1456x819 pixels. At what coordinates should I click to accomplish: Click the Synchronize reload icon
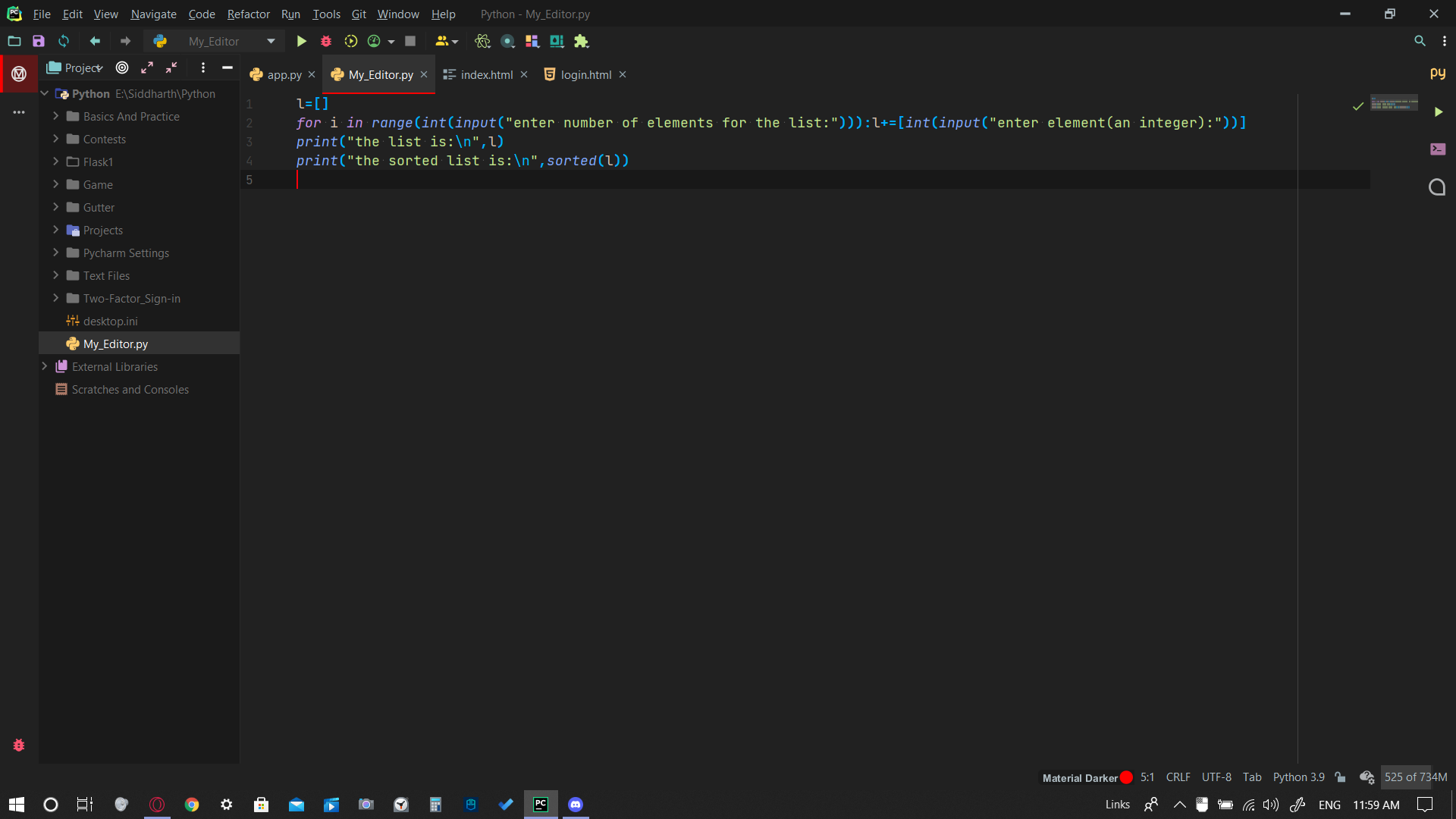tap(64, 41)
